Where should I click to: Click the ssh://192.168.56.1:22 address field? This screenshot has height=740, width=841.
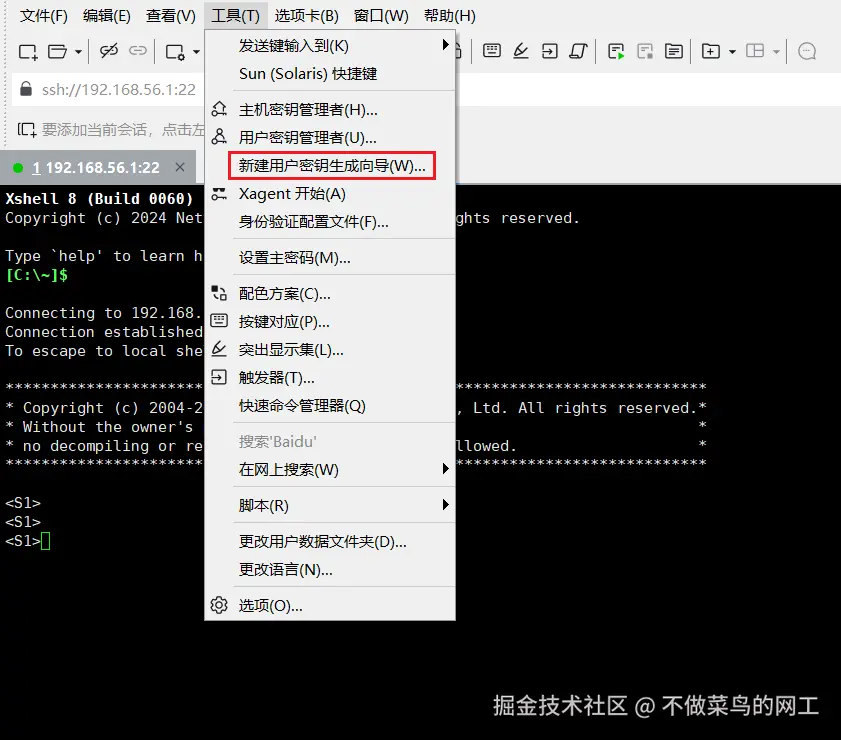119,90
